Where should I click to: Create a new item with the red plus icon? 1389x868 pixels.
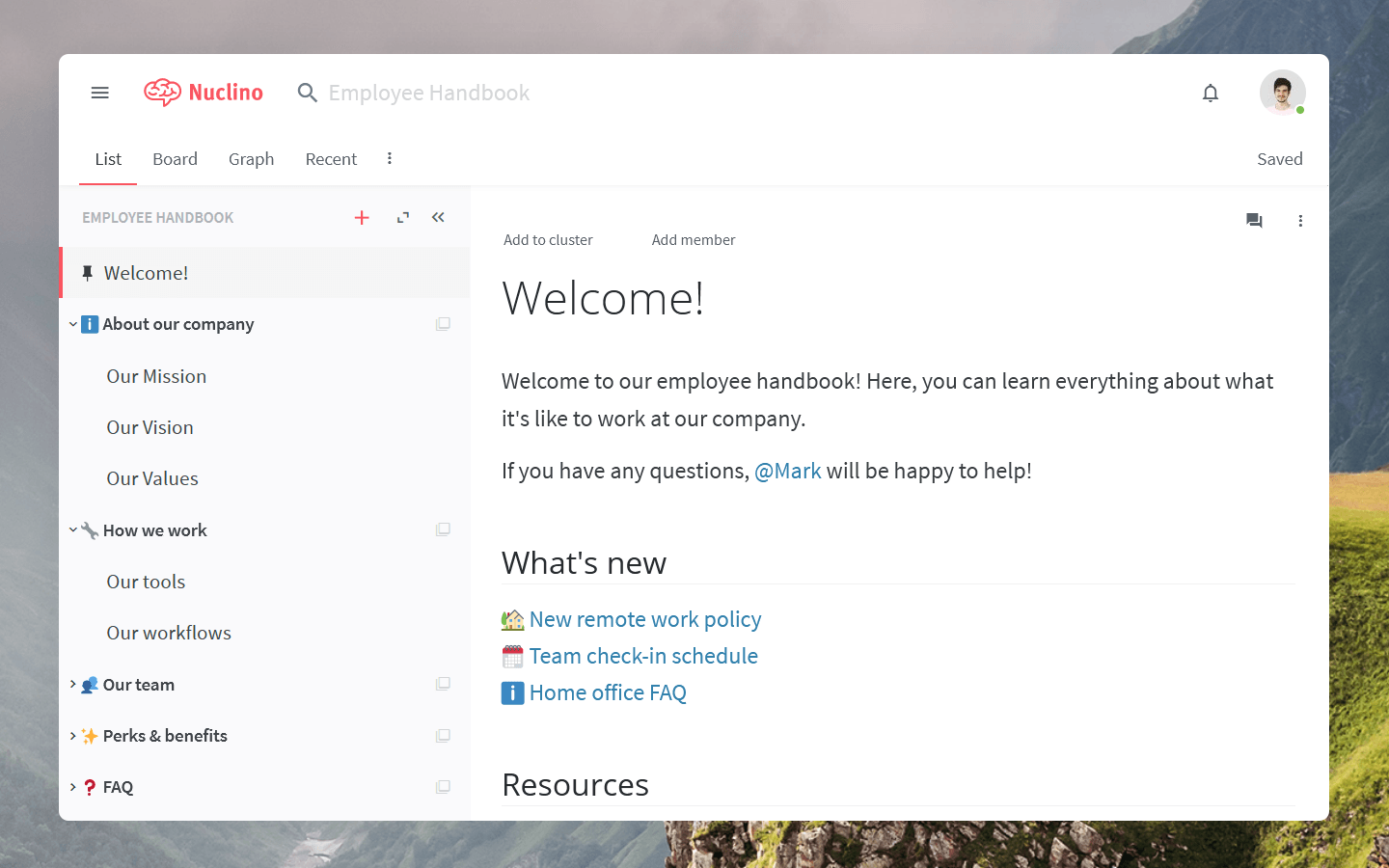(362, 217)
